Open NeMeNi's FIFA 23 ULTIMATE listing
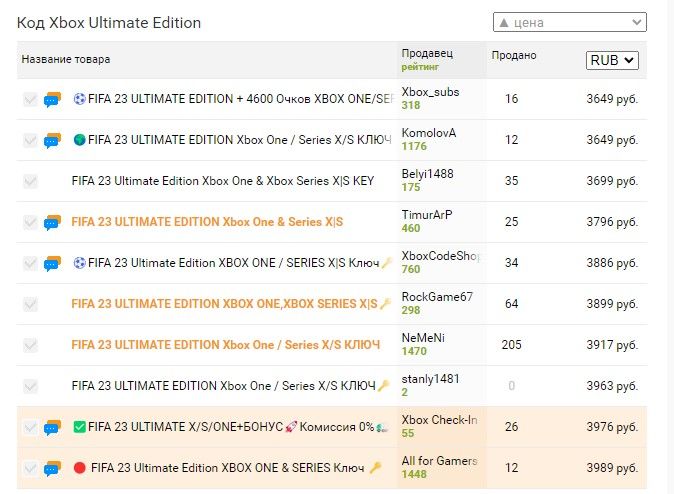 pyautogui.click(x=226, y=345)
